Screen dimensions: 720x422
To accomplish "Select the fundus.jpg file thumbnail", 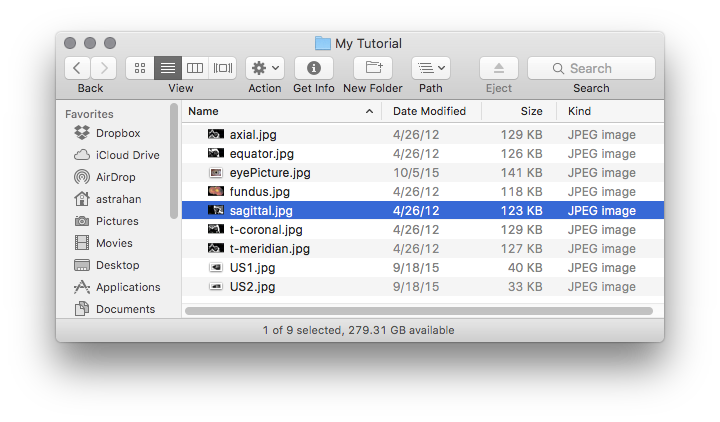I will tap(215, 191).
